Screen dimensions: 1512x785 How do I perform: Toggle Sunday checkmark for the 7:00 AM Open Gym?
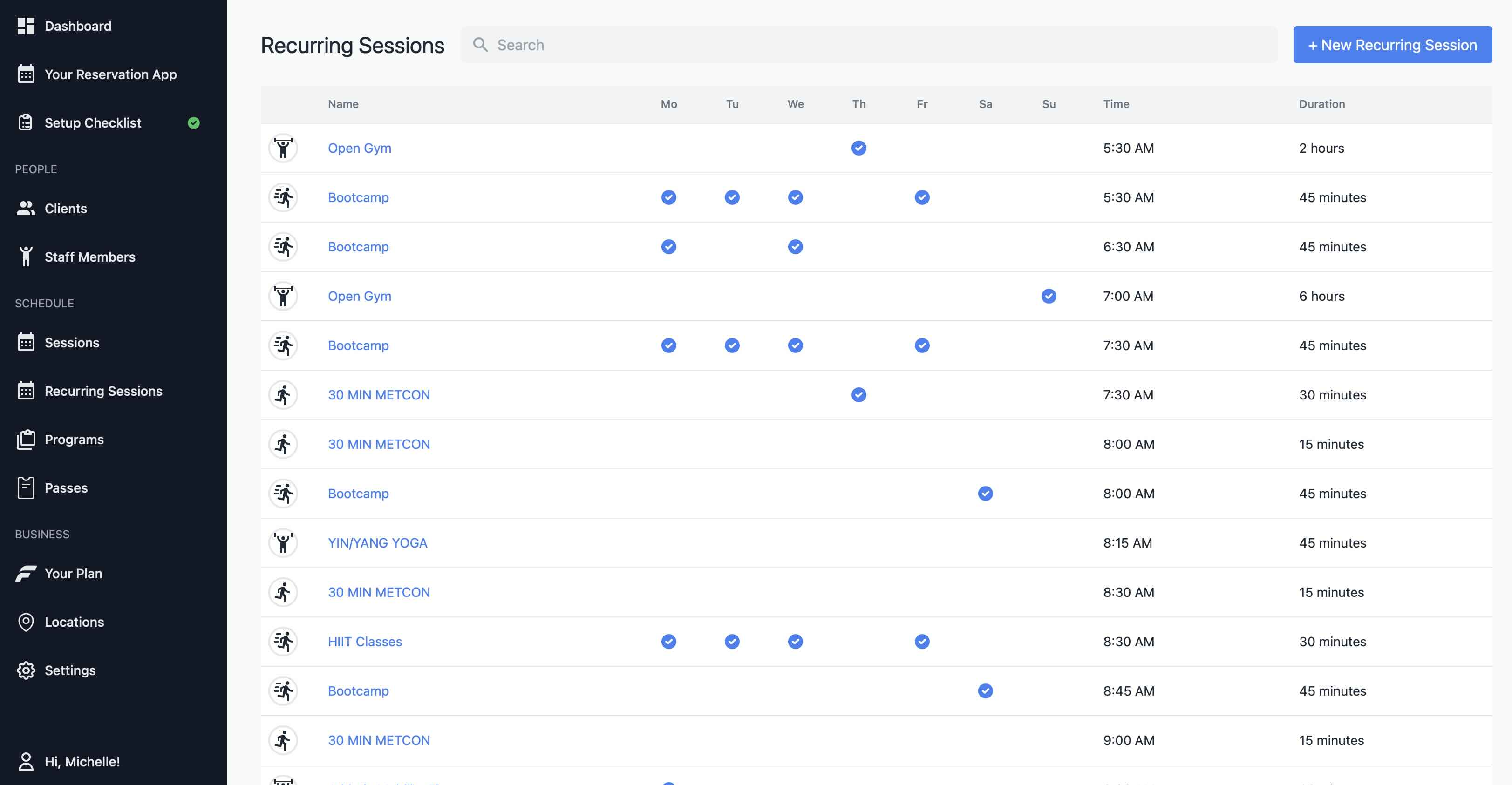click(x=1049, y=296)
